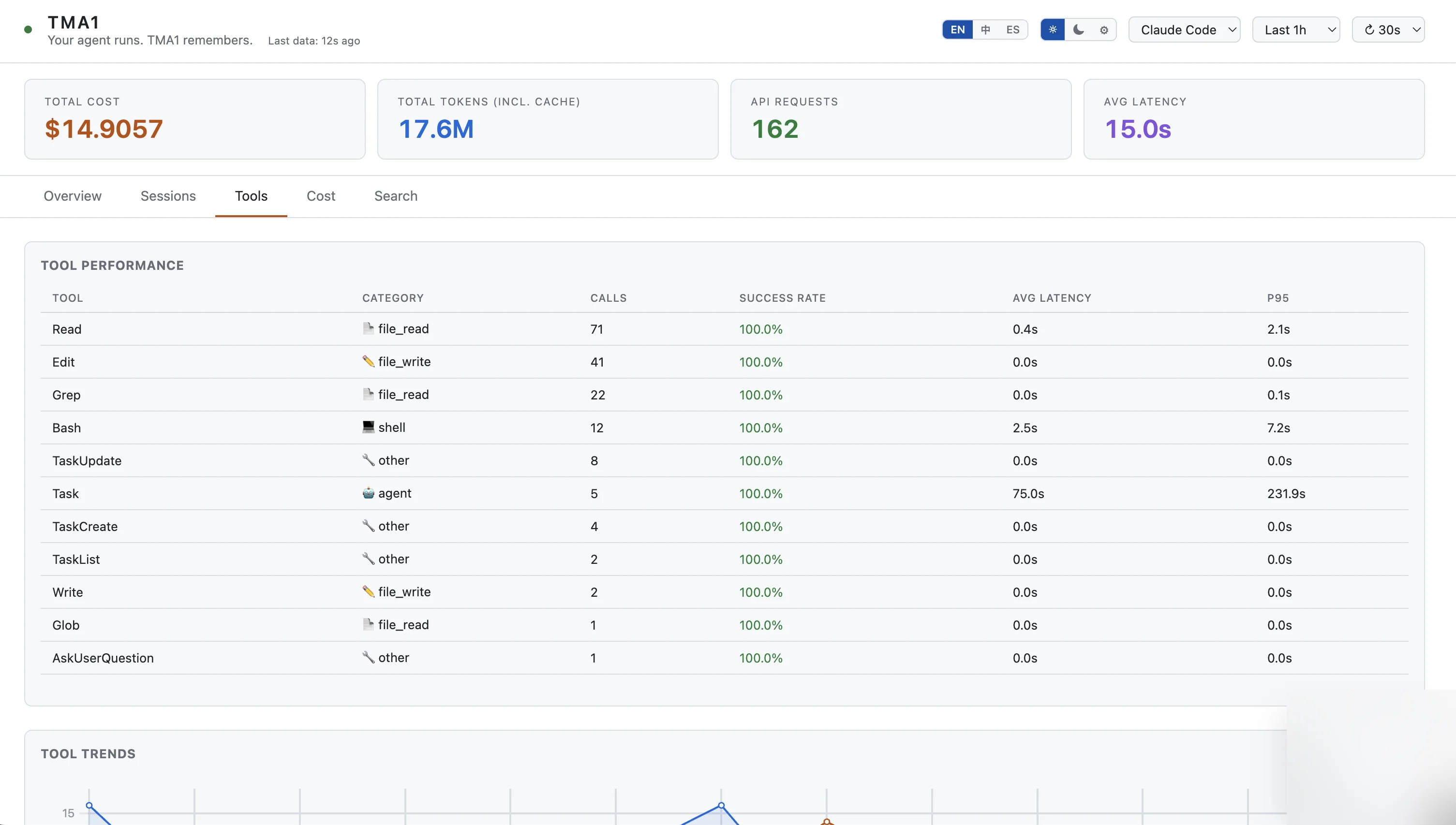Switch to the Sessions tab

point(168,196)
